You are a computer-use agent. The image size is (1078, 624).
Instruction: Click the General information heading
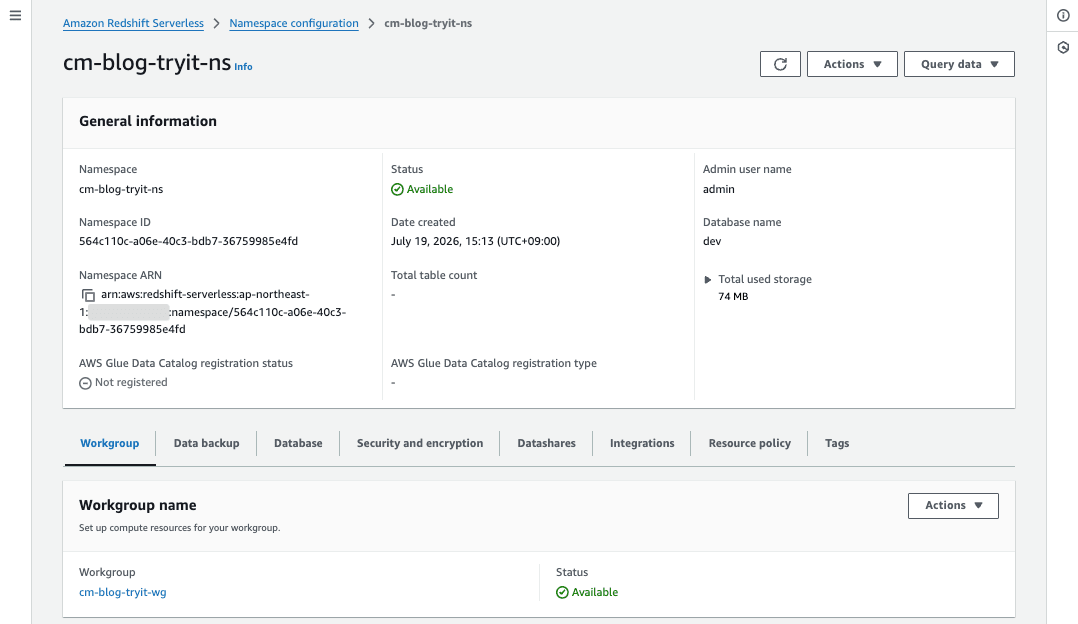148,121
